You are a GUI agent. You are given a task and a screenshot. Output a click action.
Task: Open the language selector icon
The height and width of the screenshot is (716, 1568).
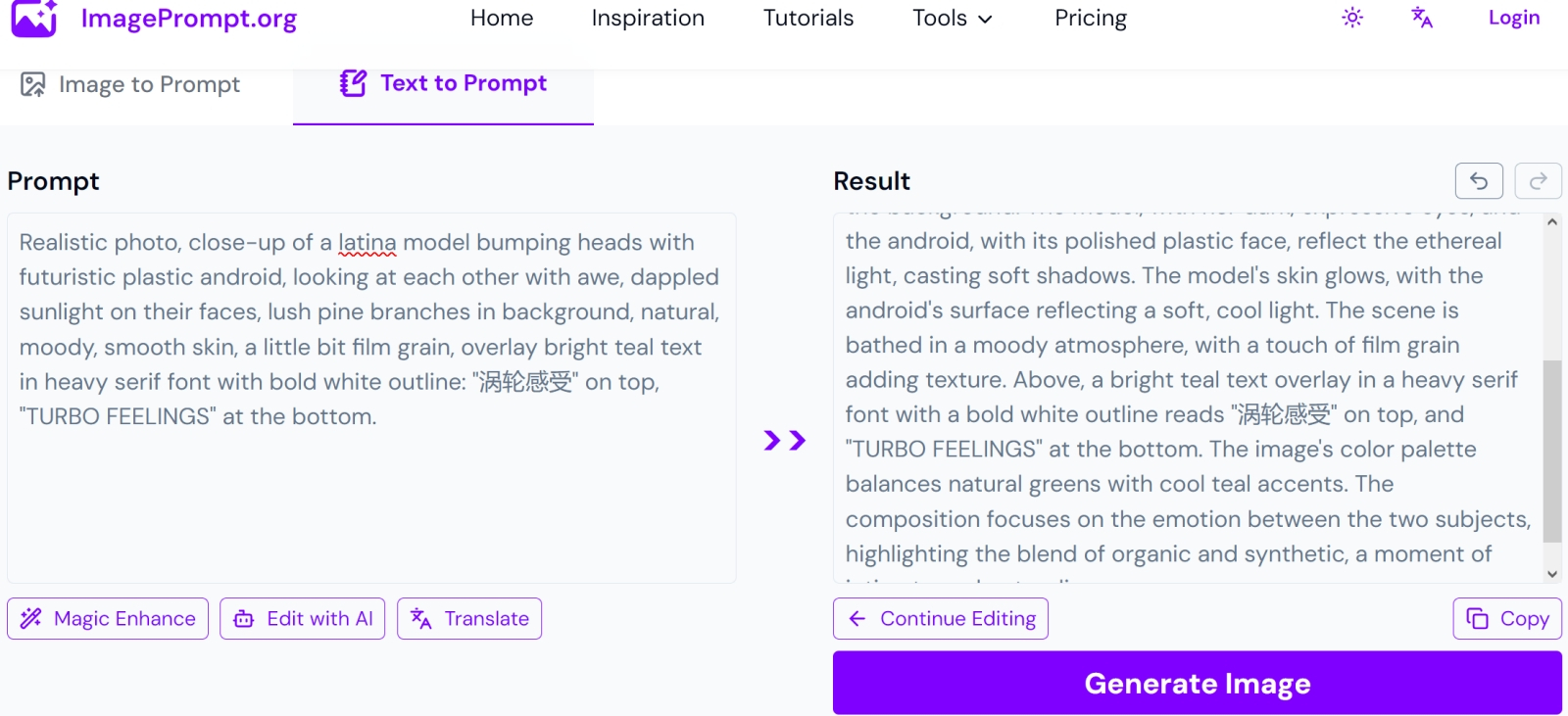(x=1422, y=18)
